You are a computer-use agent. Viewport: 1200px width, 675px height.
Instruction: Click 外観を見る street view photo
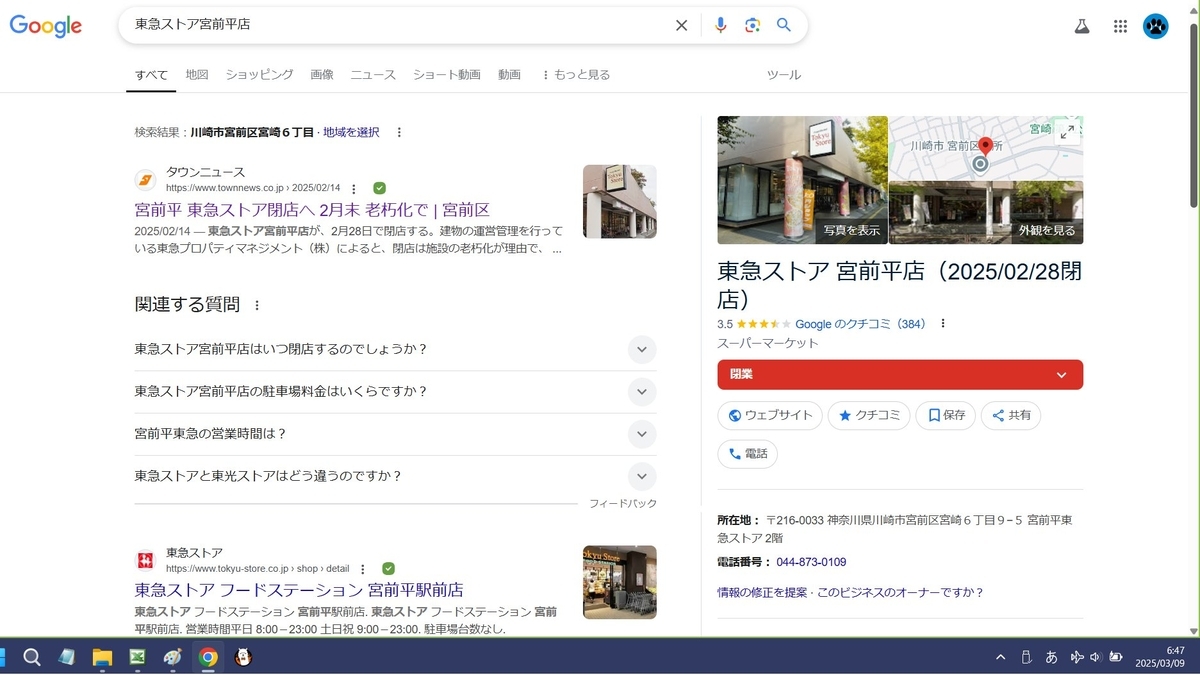point(986,213)
